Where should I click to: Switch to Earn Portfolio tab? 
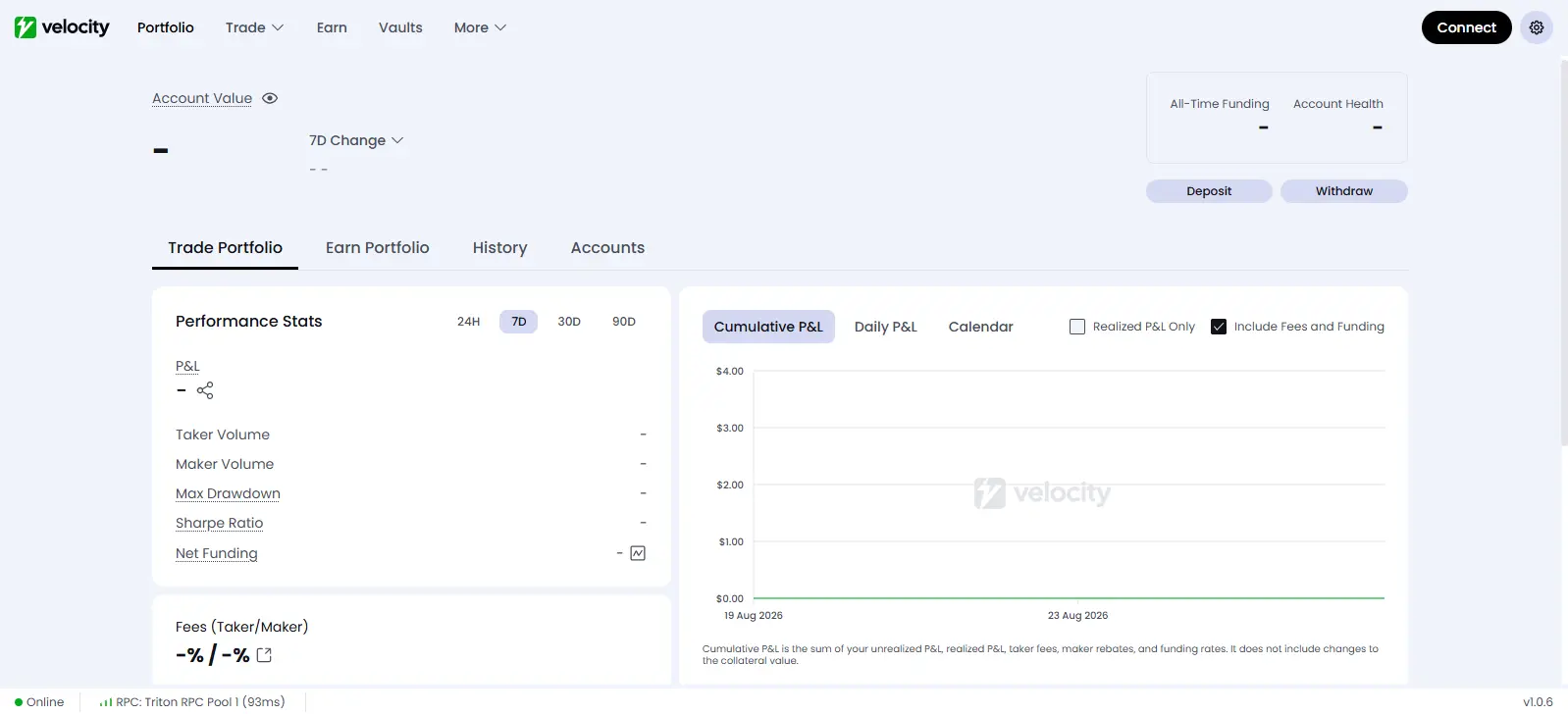pos(378,248)
